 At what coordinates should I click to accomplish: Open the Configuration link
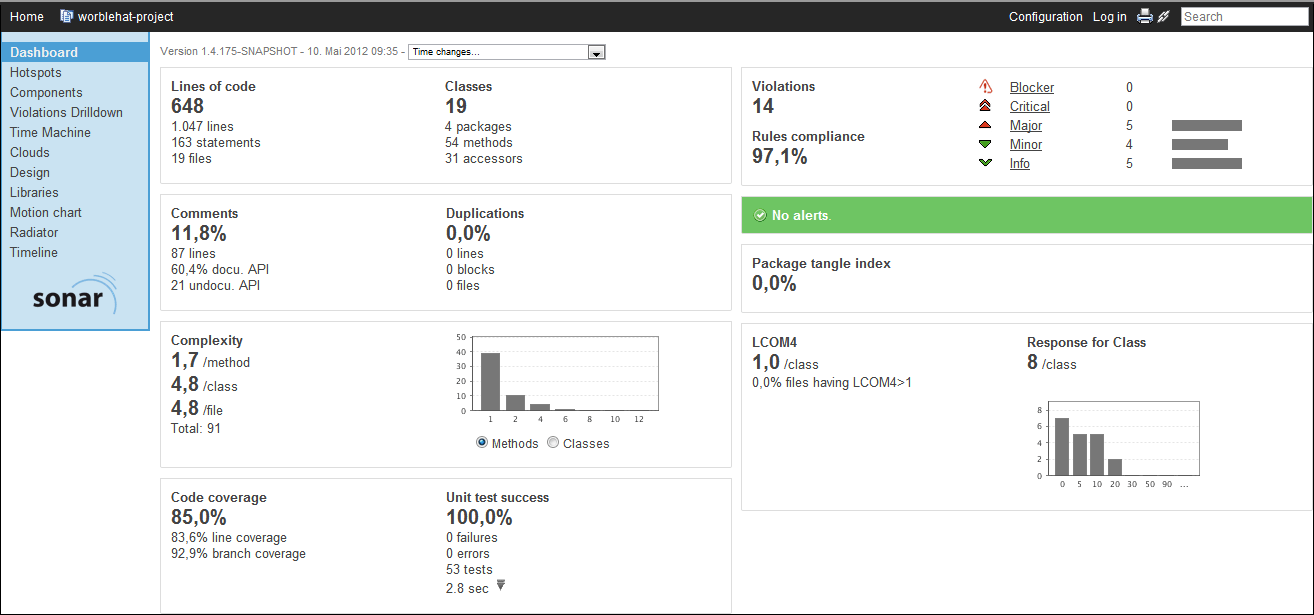(1045, 16)
